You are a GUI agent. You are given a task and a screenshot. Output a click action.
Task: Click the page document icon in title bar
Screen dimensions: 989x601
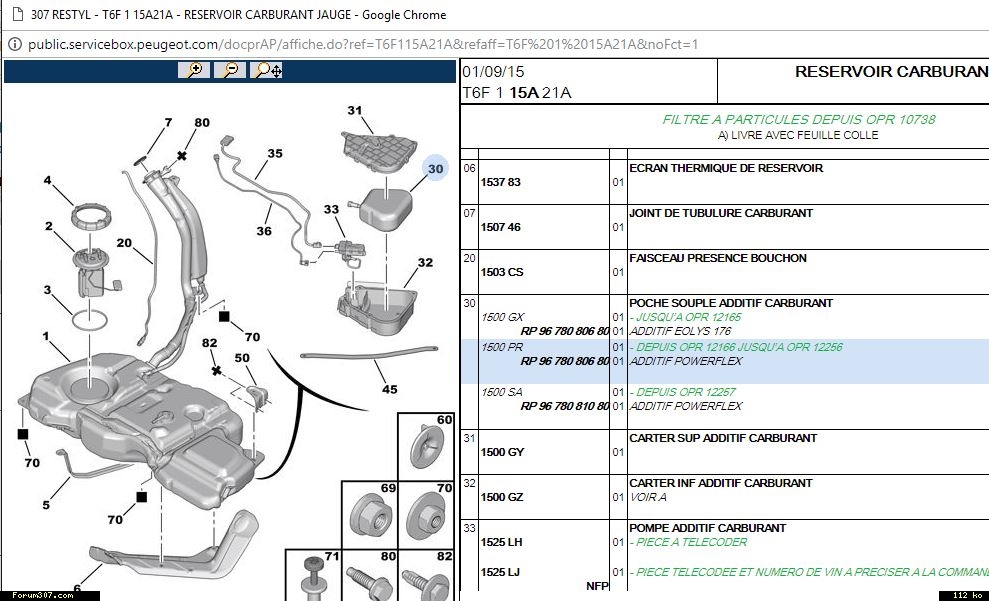click(13, 14)
